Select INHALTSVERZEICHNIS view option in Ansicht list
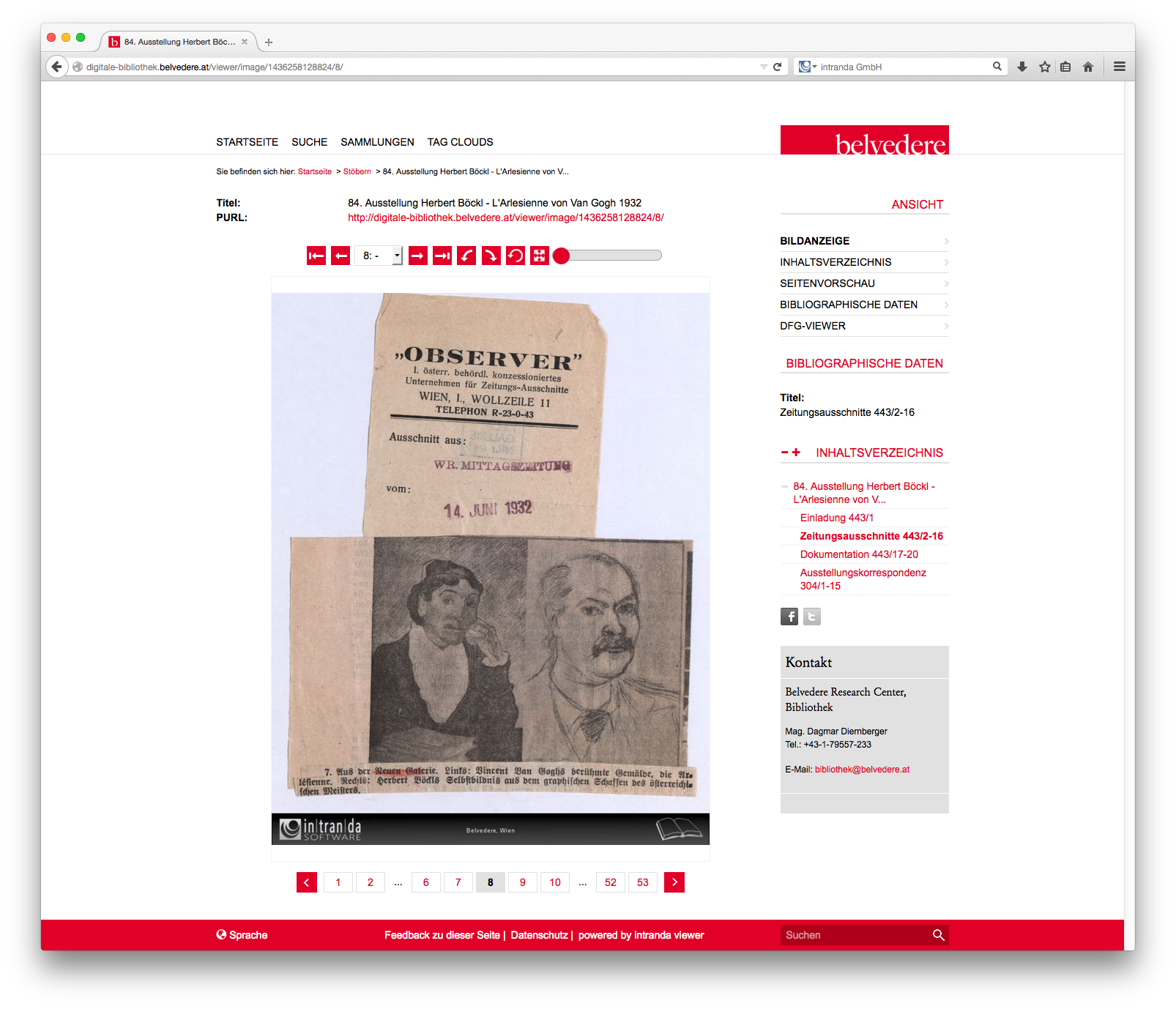The width and height of the screenshot is (1176, 1009). coord(864,262)
